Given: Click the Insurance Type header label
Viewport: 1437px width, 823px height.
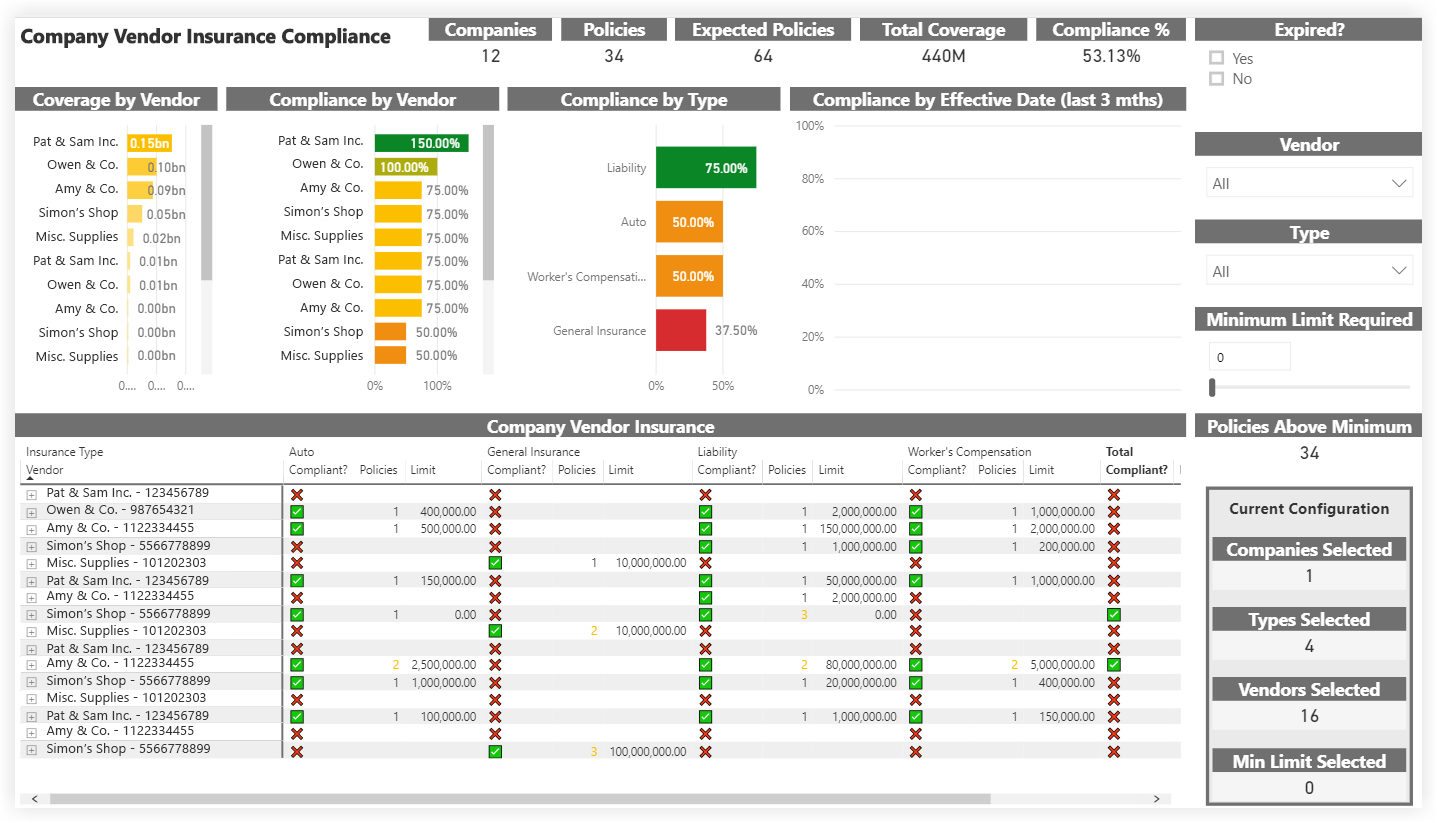Looking at the screenshot, I should 64,452.
